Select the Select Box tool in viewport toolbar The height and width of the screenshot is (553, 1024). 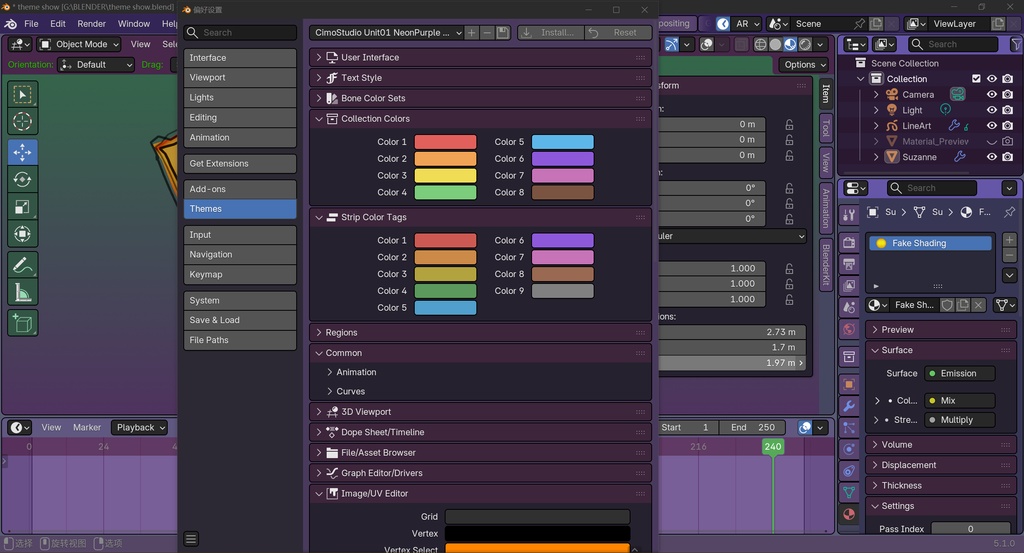pyautogui.click(x=22, y=95)
